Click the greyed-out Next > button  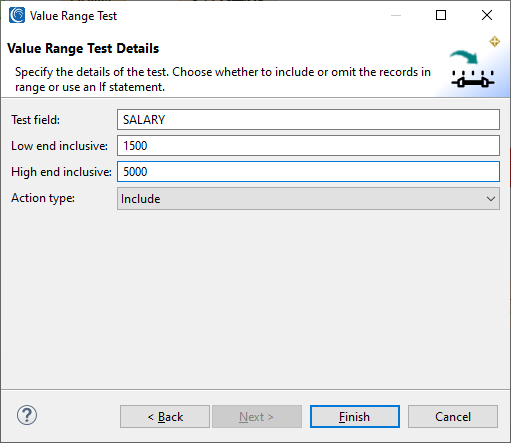[257, 416]
